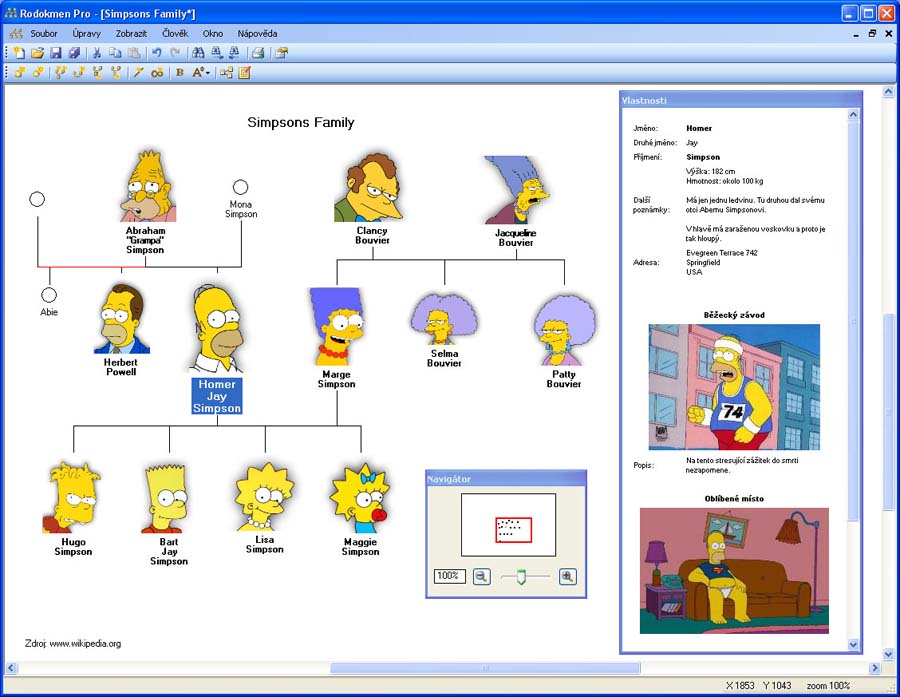This screenshot has height=697, width=900.
Task: Click the magic wand icon
Action: coord(138,72)
